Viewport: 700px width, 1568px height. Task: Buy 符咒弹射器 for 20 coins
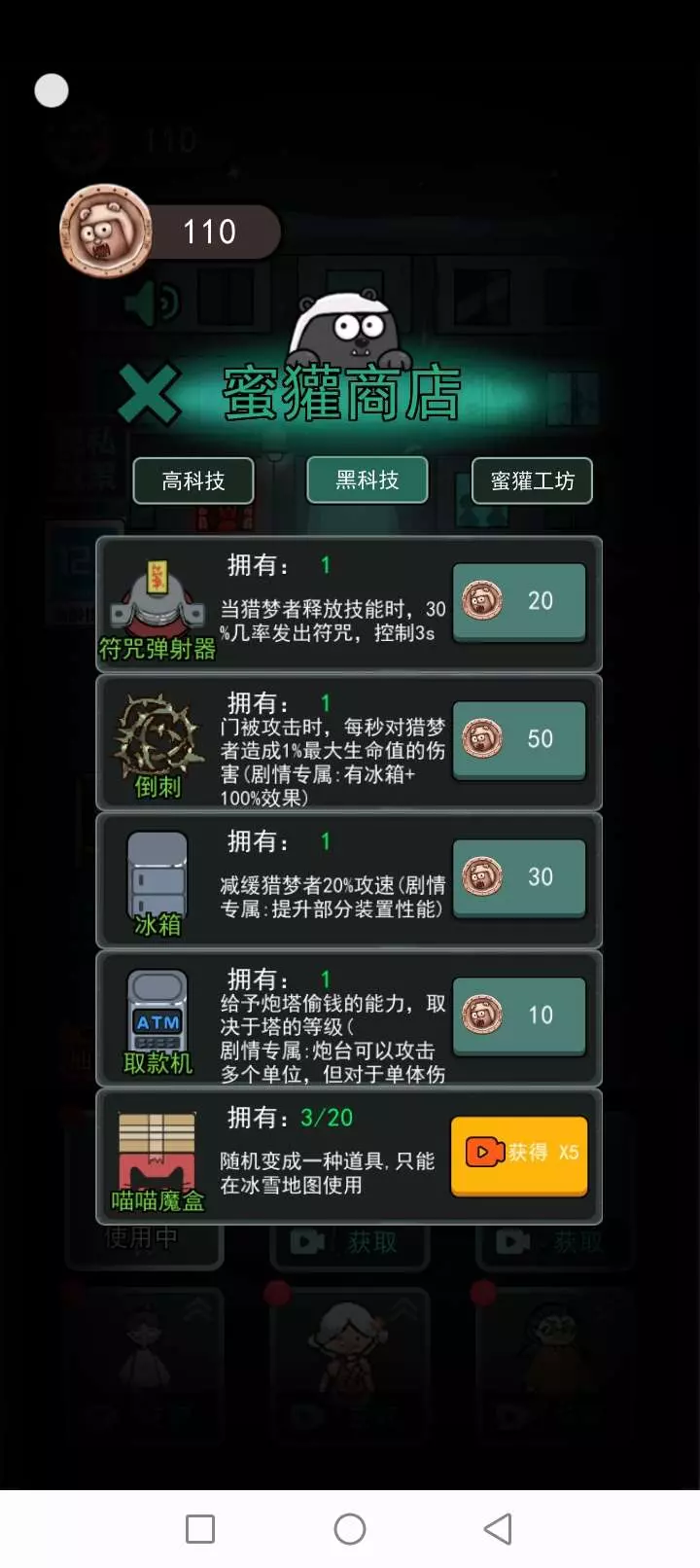pos(519,602)
